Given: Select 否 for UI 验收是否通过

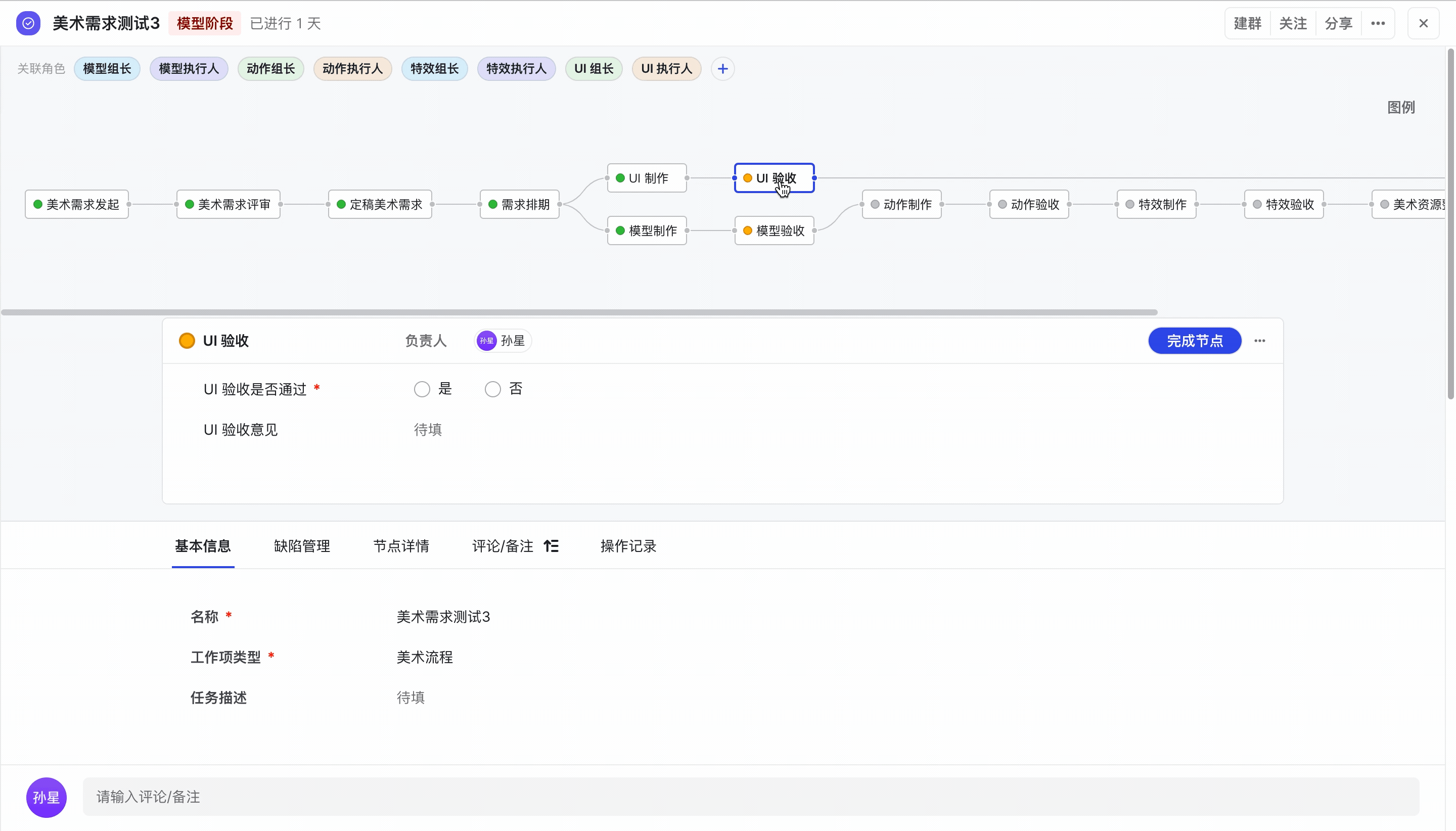Looking at the screenshot, I should click(x=492, y=389).
